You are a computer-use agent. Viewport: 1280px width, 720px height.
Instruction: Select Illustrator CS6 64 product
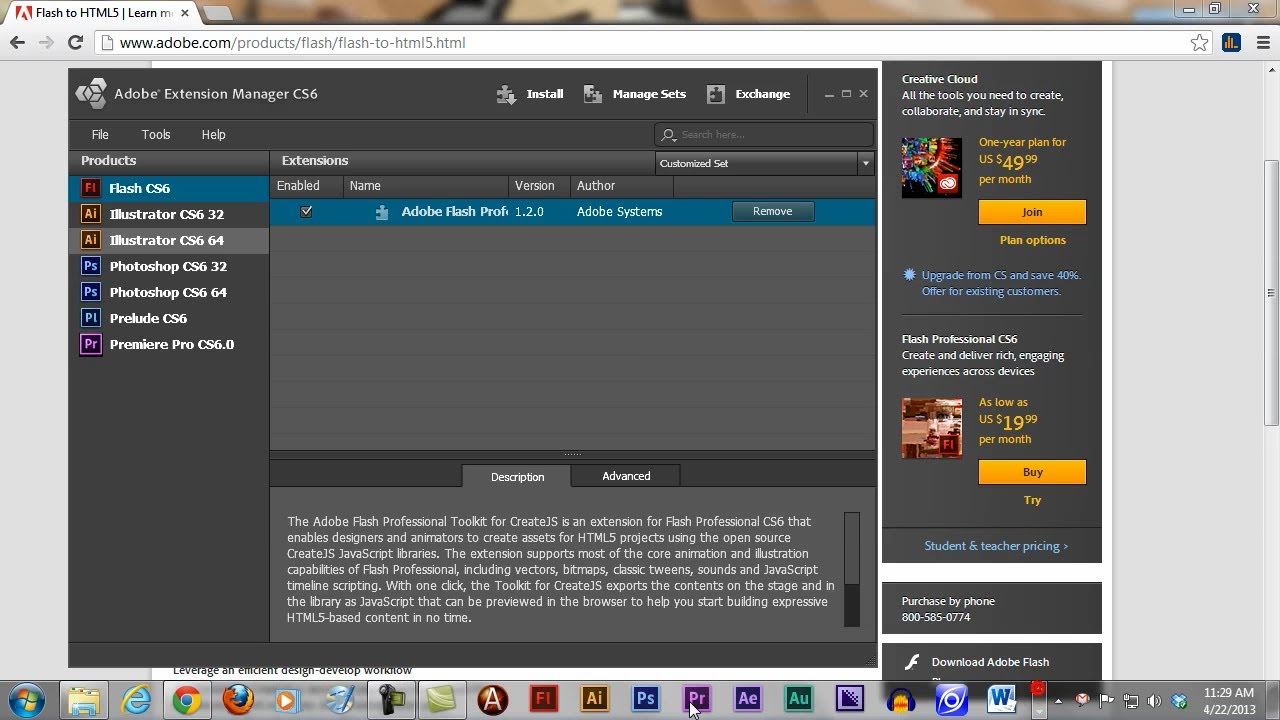coord(169,240)
